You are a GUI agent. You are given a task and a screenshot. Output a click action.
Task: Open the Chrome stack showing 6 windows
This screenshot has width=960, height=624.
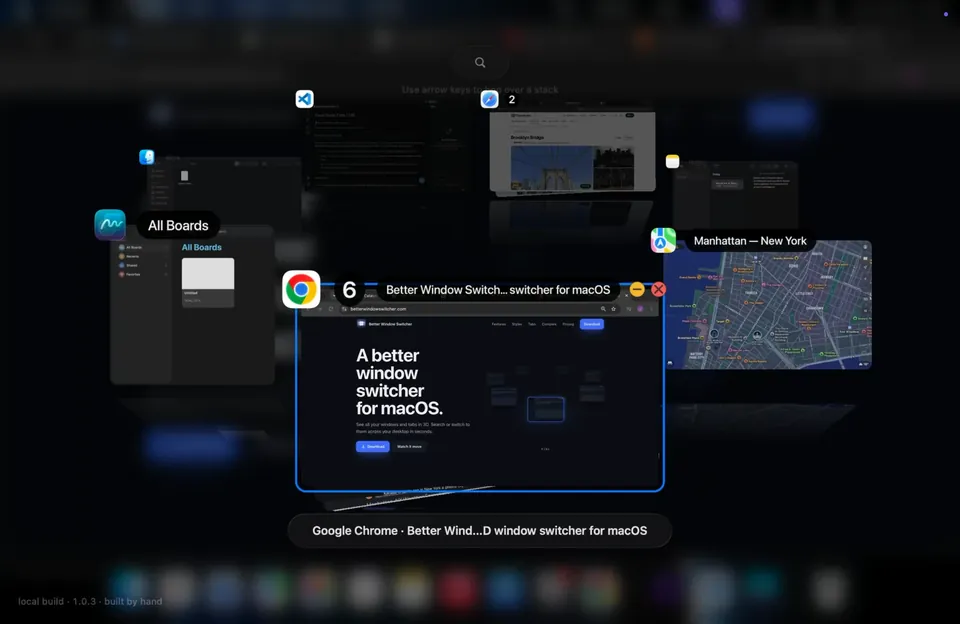coord(349,290)
